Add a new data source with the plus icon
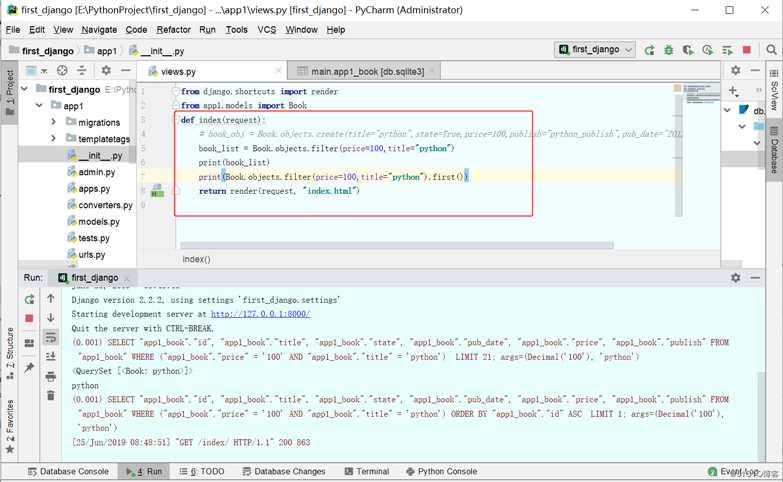Screen dimensions: 783x482 tap(733, 91)
